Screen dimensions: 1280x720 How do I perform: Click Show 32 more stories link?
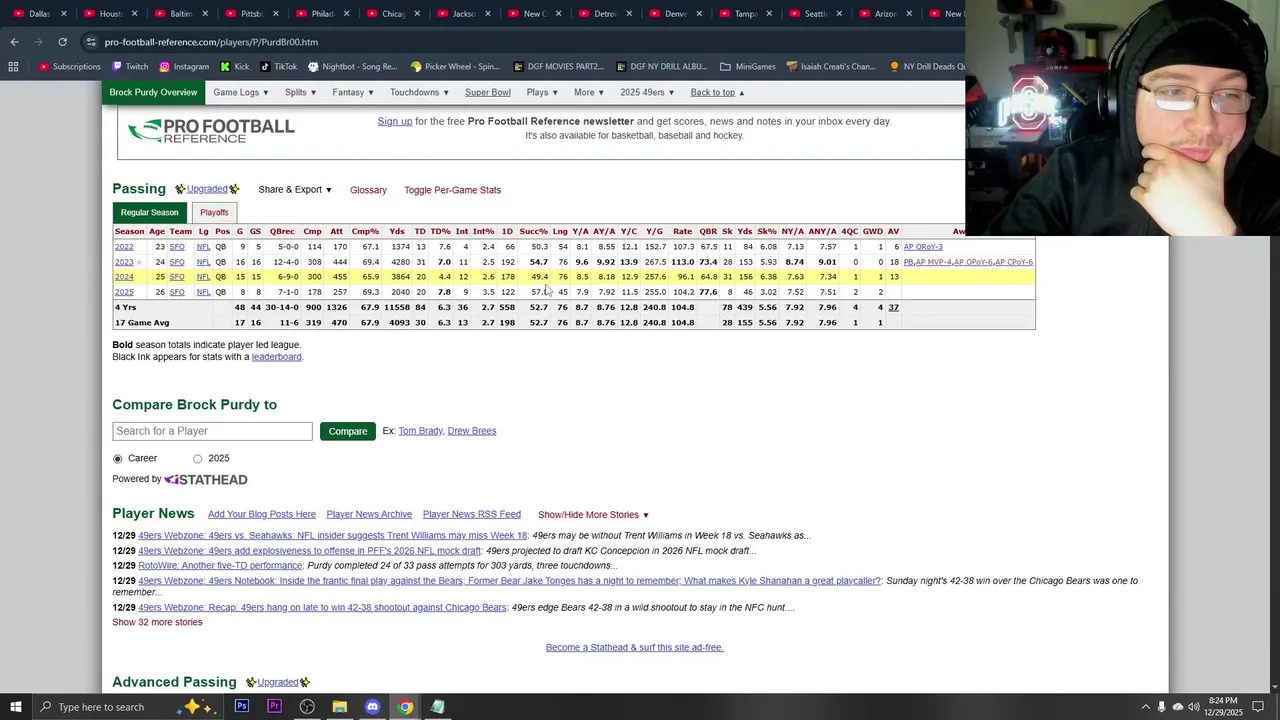coord(157,622)
